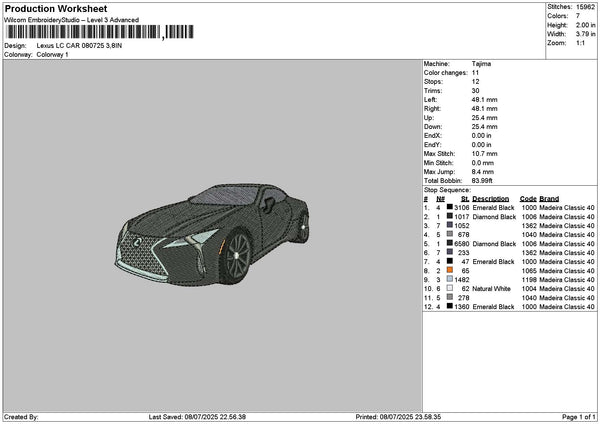
Task: Click the N# column header
Action: 440,199
